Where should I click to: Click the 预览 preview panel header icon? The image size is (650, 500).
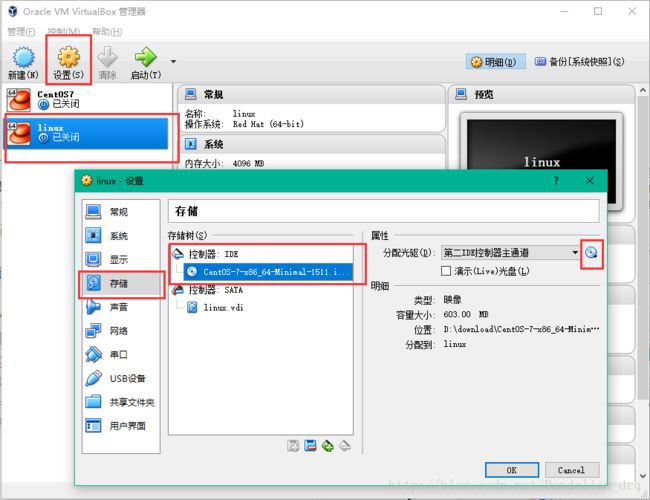(461, 94)
